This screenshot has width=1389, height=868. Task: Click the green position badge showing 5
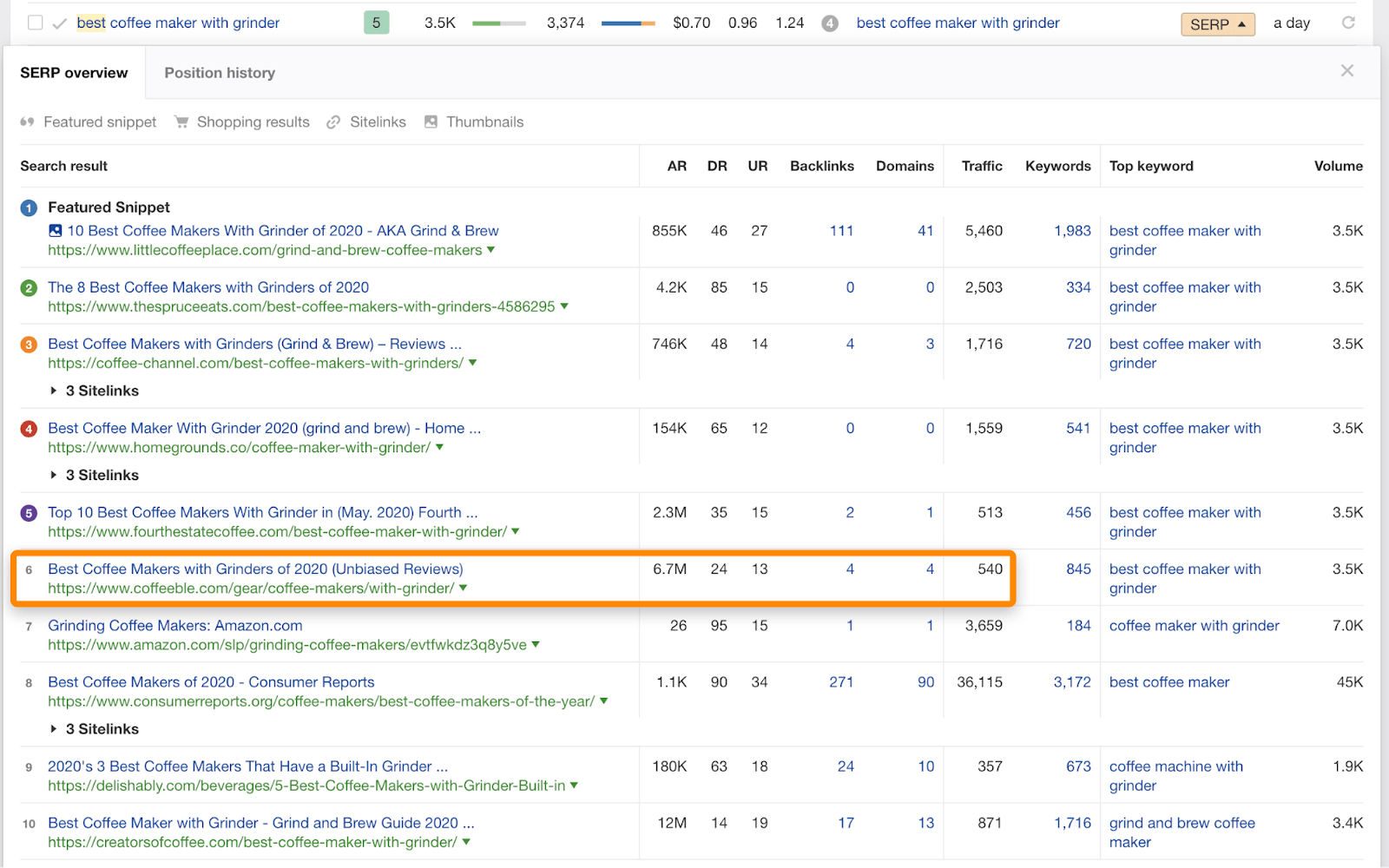(x=376, y=22)
